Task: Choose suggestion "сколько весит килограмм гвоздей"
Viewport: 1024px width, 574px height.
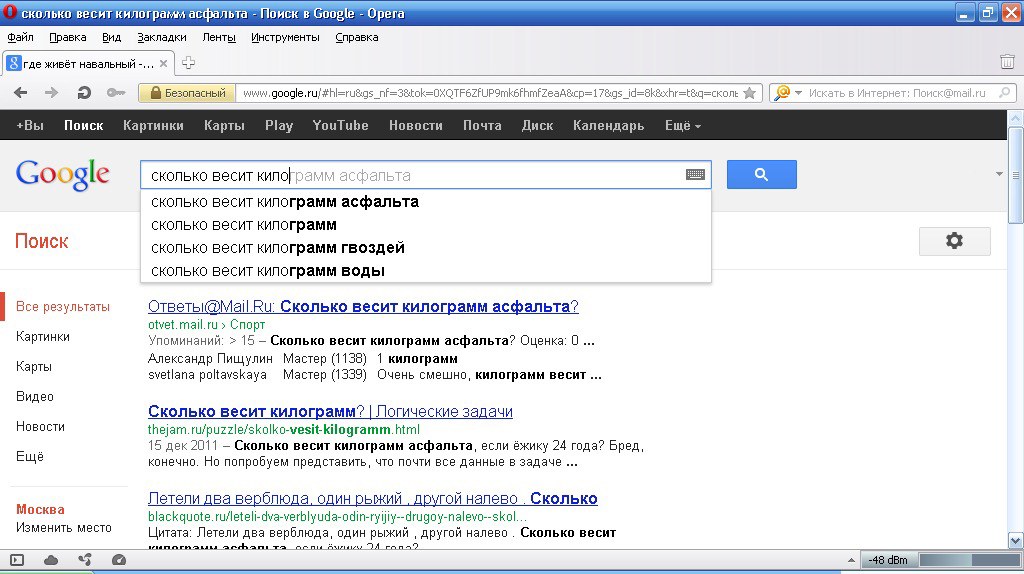Action: point(426,247)
